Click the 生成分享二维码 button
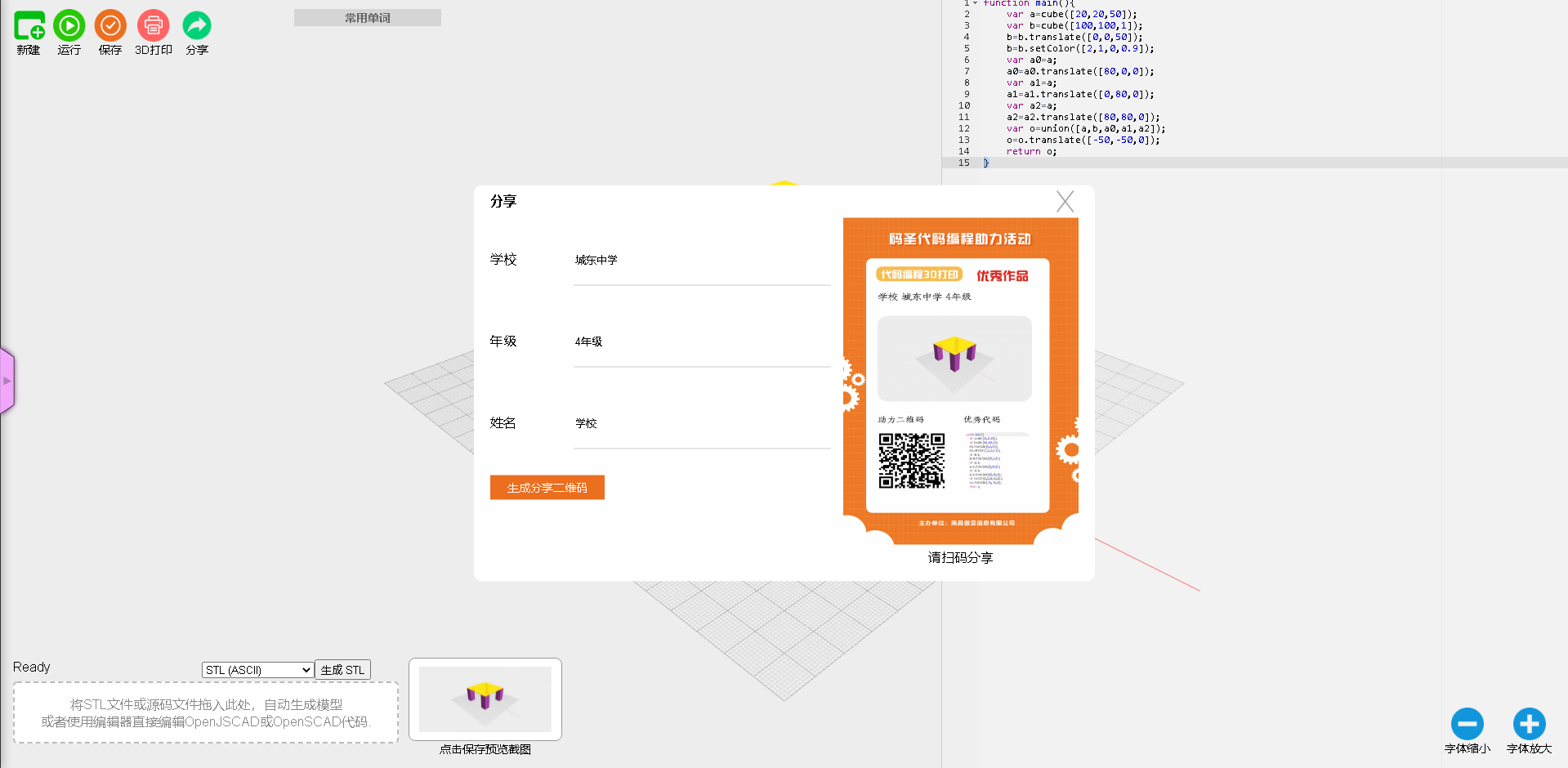Screen dimensions: 1568x768 (x=547, y=488)
